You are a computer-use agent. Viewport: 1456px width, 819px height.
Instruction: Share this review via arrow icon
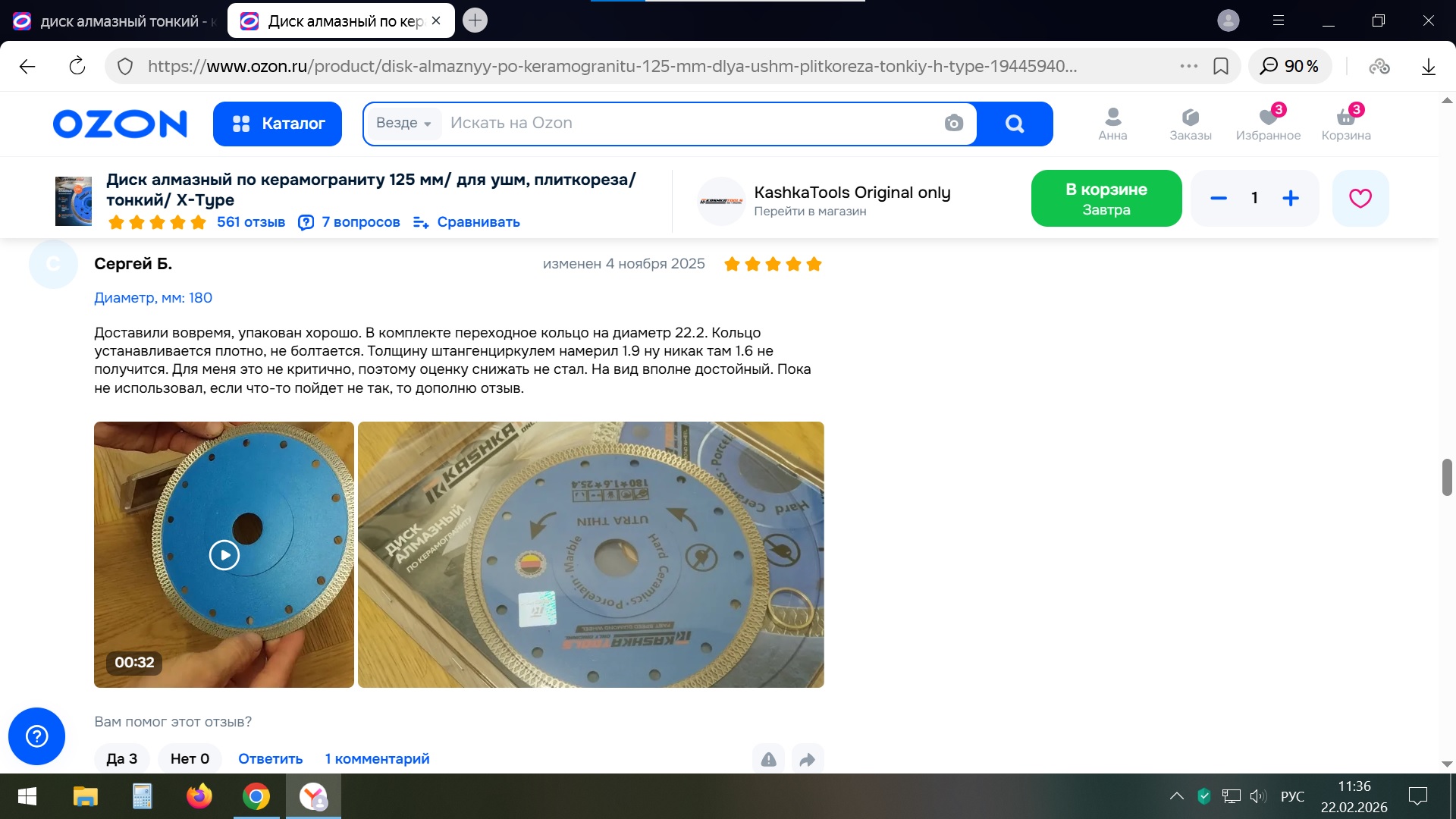[x=808, y=759]
